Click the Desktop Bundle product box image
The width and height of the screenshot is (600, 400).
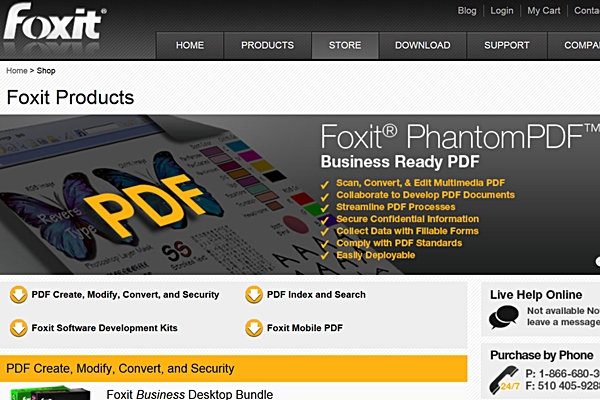tap(50, 393)
